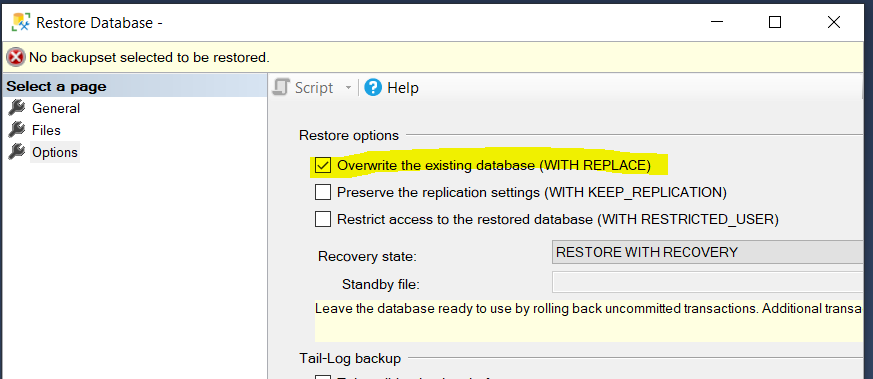Click the Restore Database title bar icon
The height and width of the screenshot is (379, 873).
21,22
